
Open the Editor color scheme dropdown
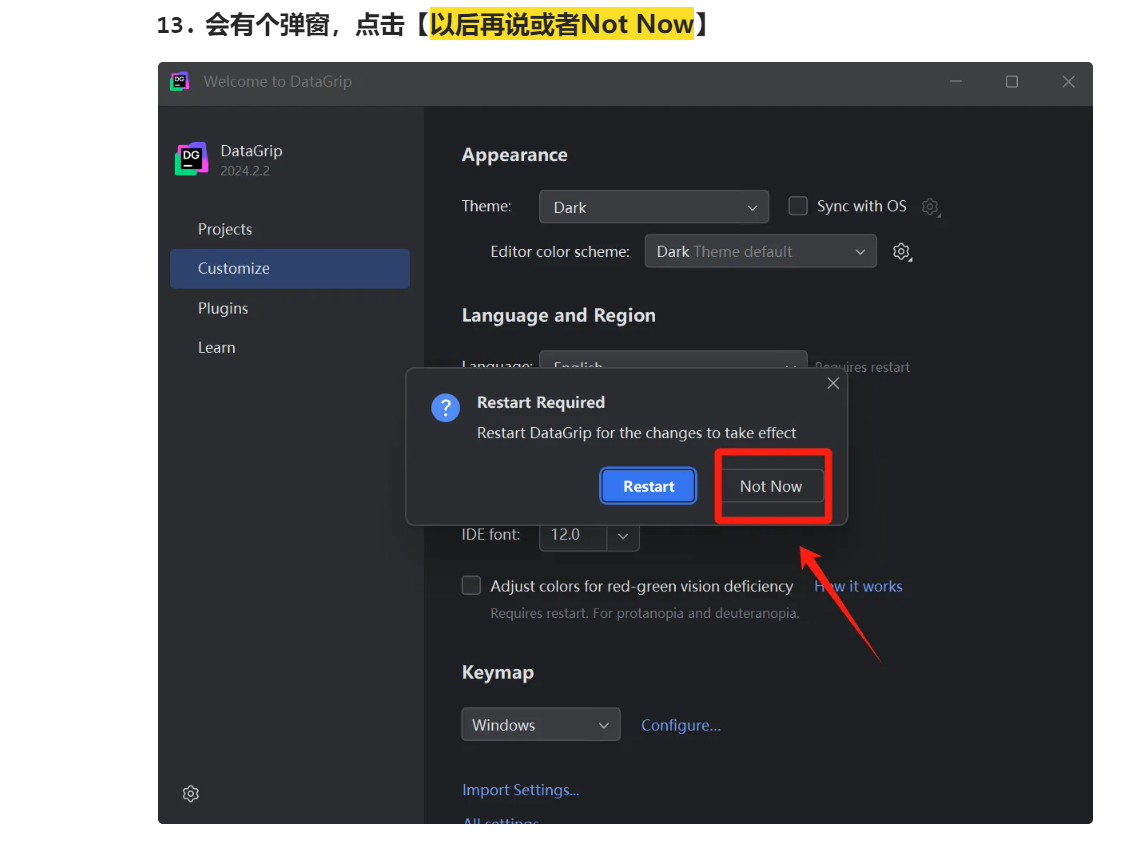point(760,252)
